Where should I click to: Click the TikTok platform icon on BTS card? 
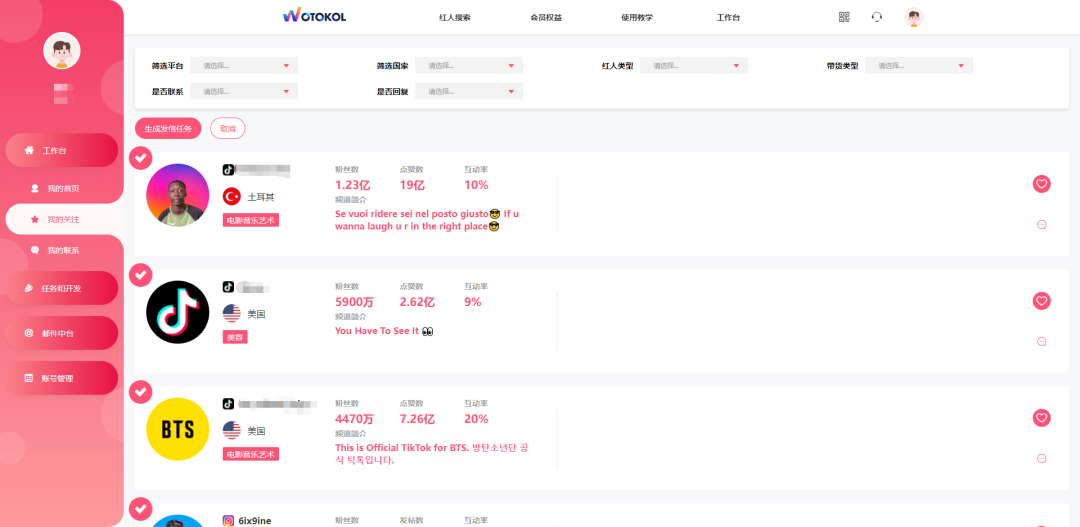[228, 404]
